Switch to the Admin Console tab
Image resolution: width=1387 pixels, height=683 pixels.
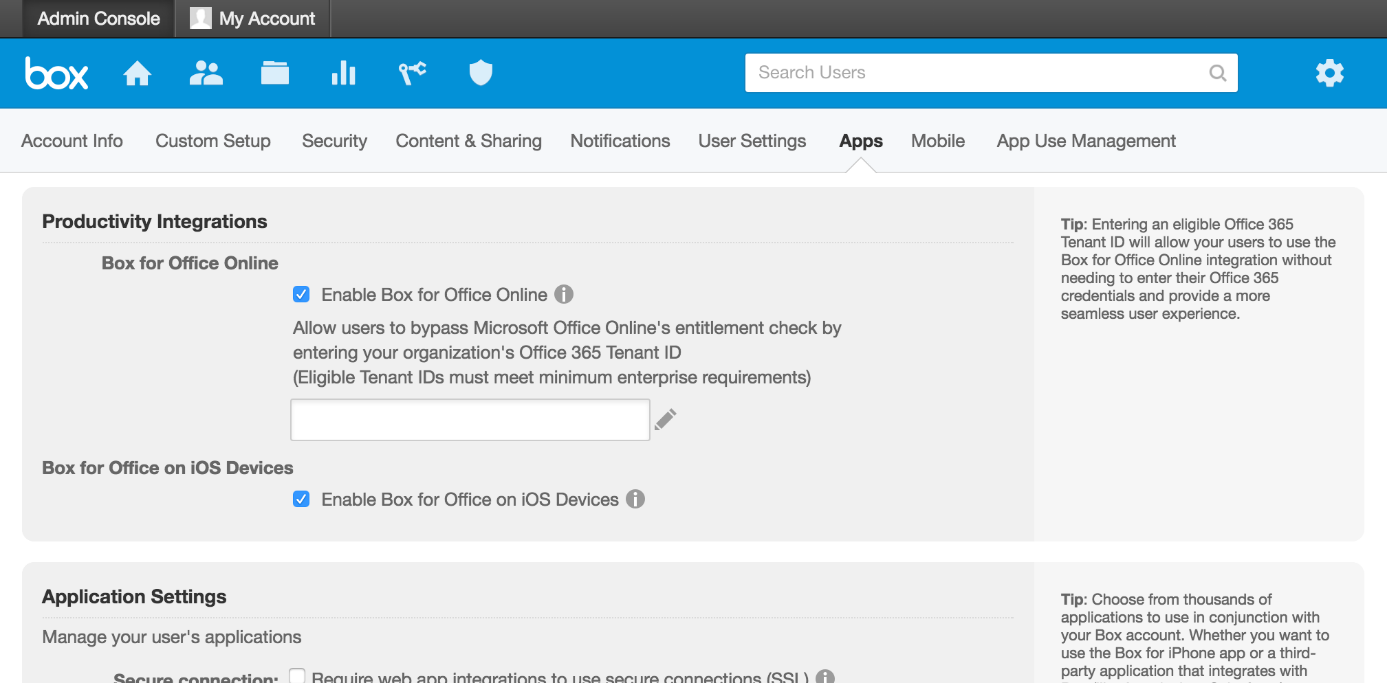(x=98, y=18)
